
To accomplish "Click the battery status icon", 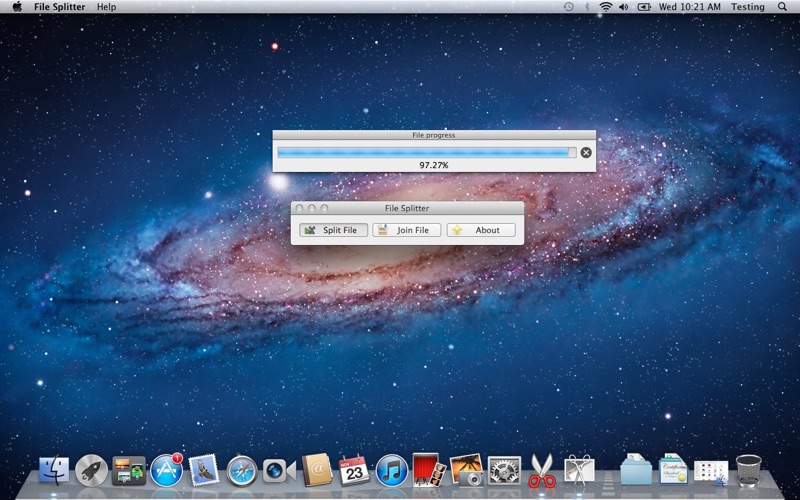I will [x=644, y=7].
